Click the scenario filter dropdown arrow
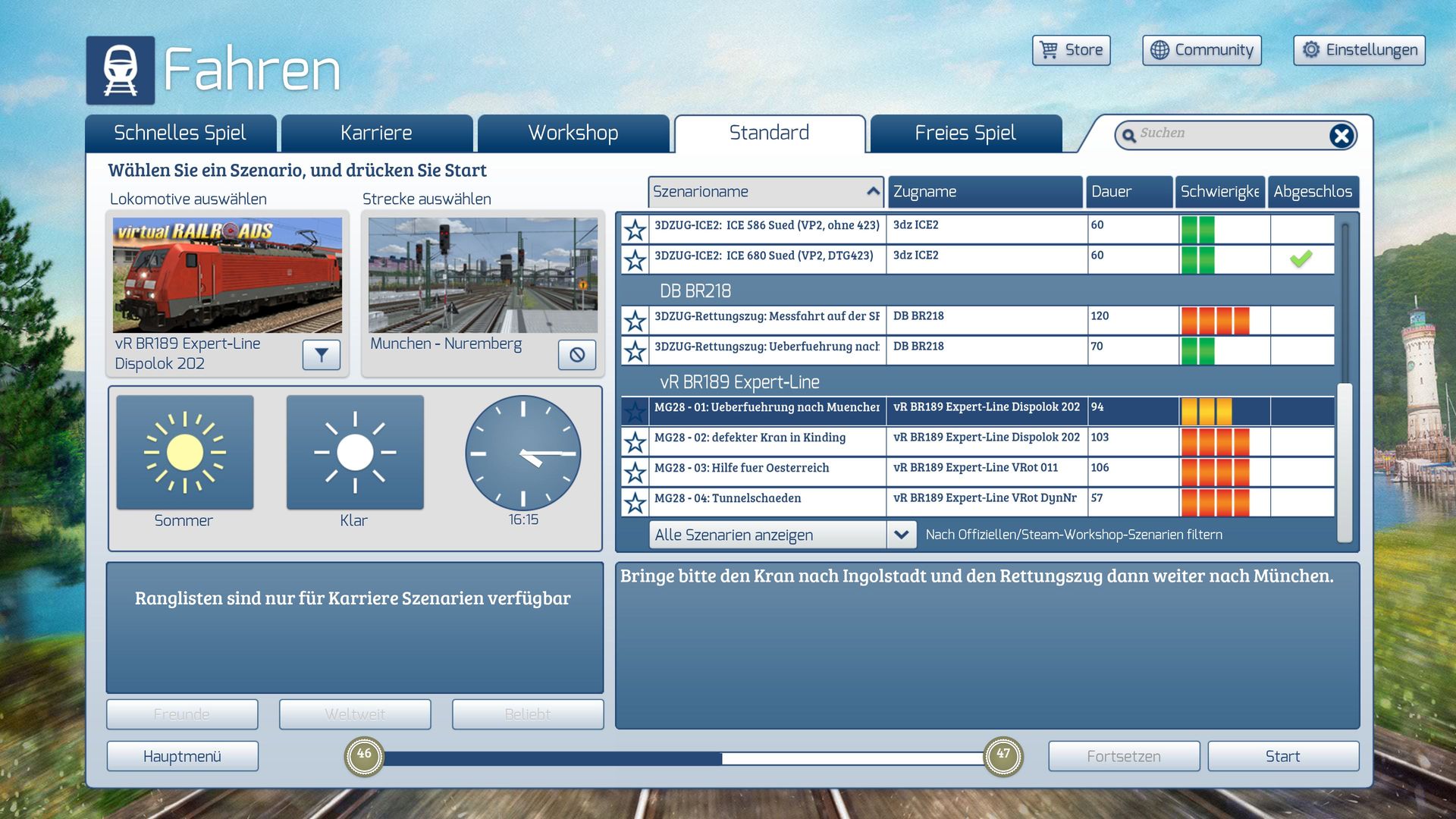This screenshot has width=1456, height=819. pyautogui.click(x=901, y=535)
